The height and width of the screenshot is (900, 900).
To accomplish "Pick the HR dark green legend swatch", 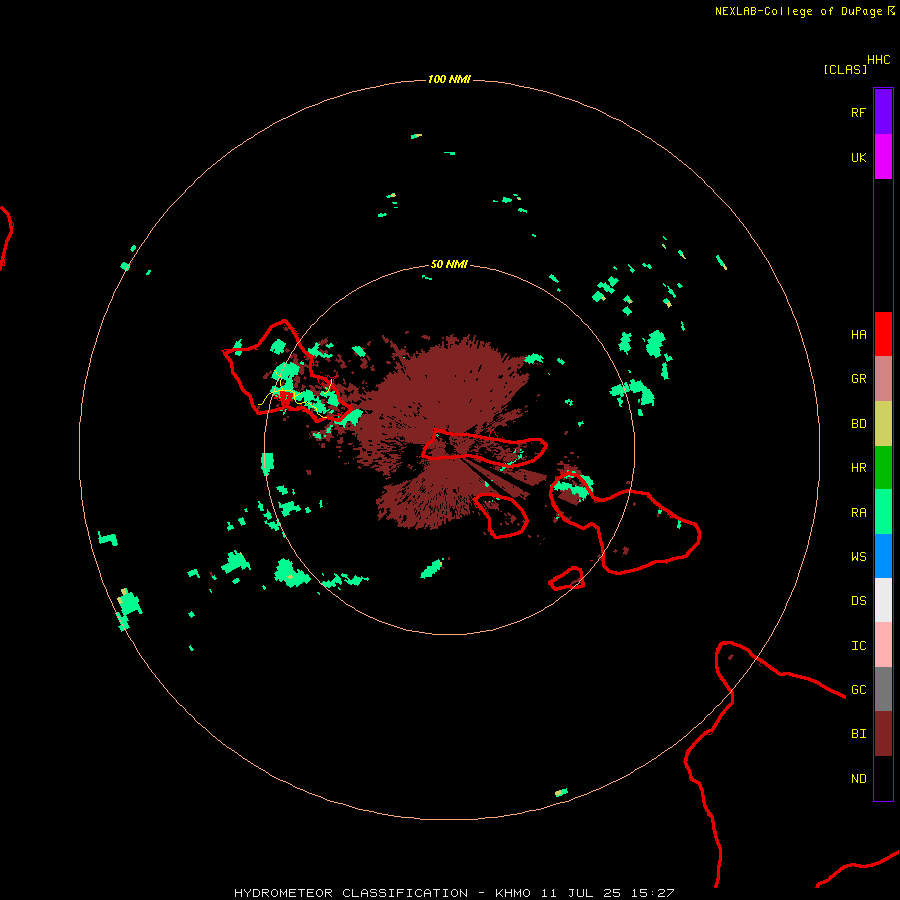I will pyautogui.click(x=883, y=468).
